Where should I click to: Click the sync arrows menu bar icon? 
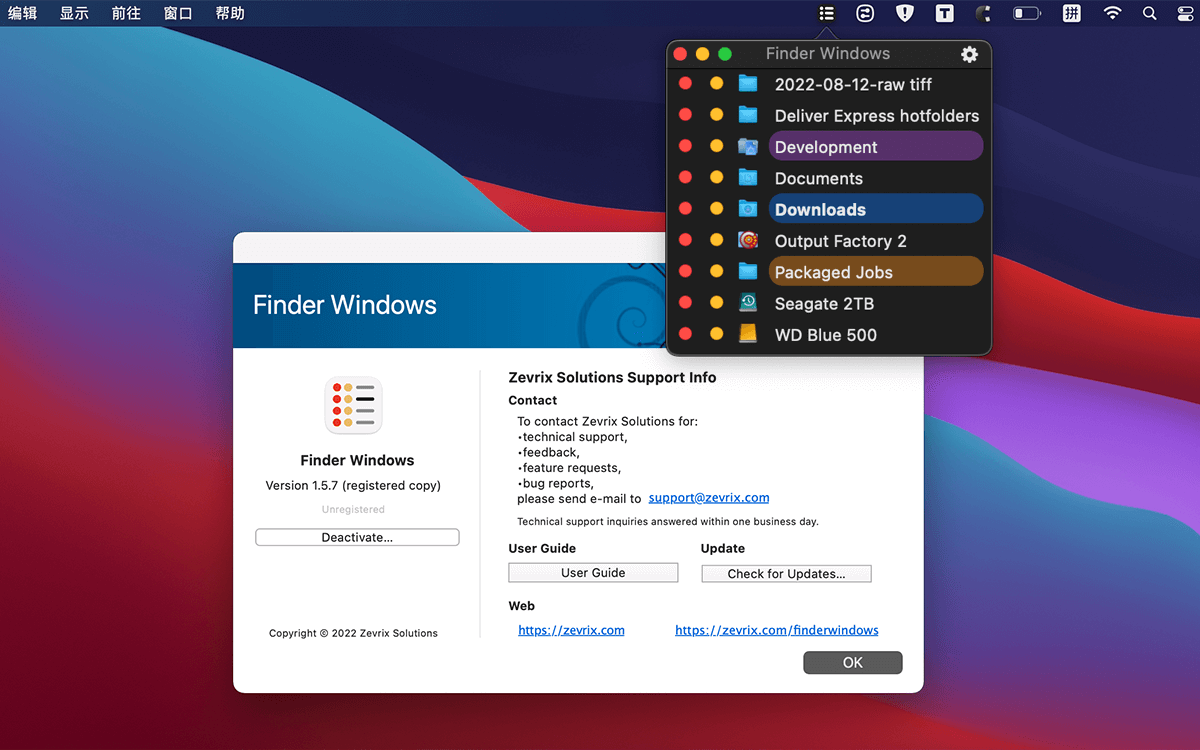866,13
